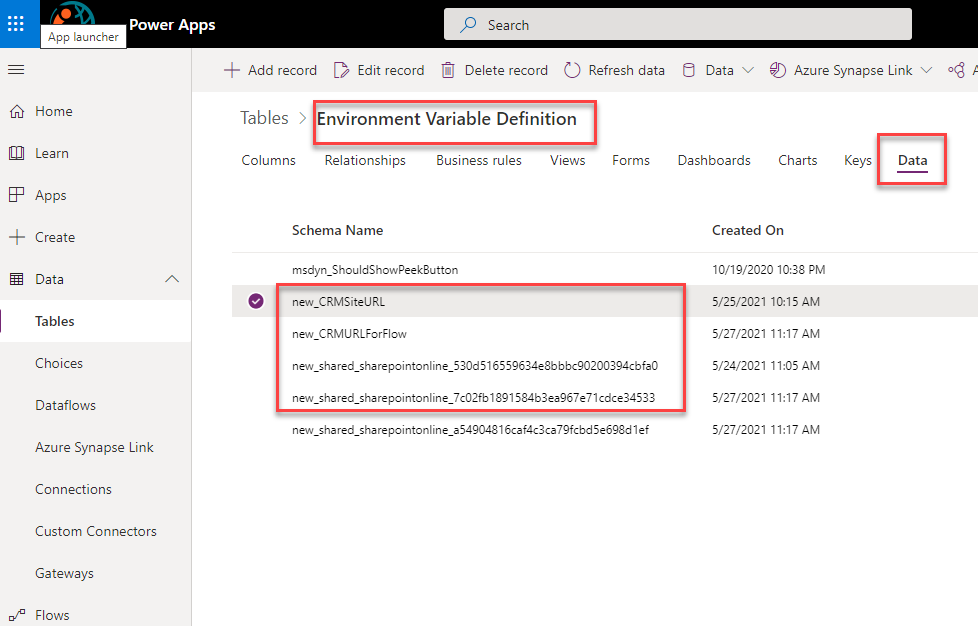Select the Data tab
This screenshot has width=978, height=626.
click(913, 160)
